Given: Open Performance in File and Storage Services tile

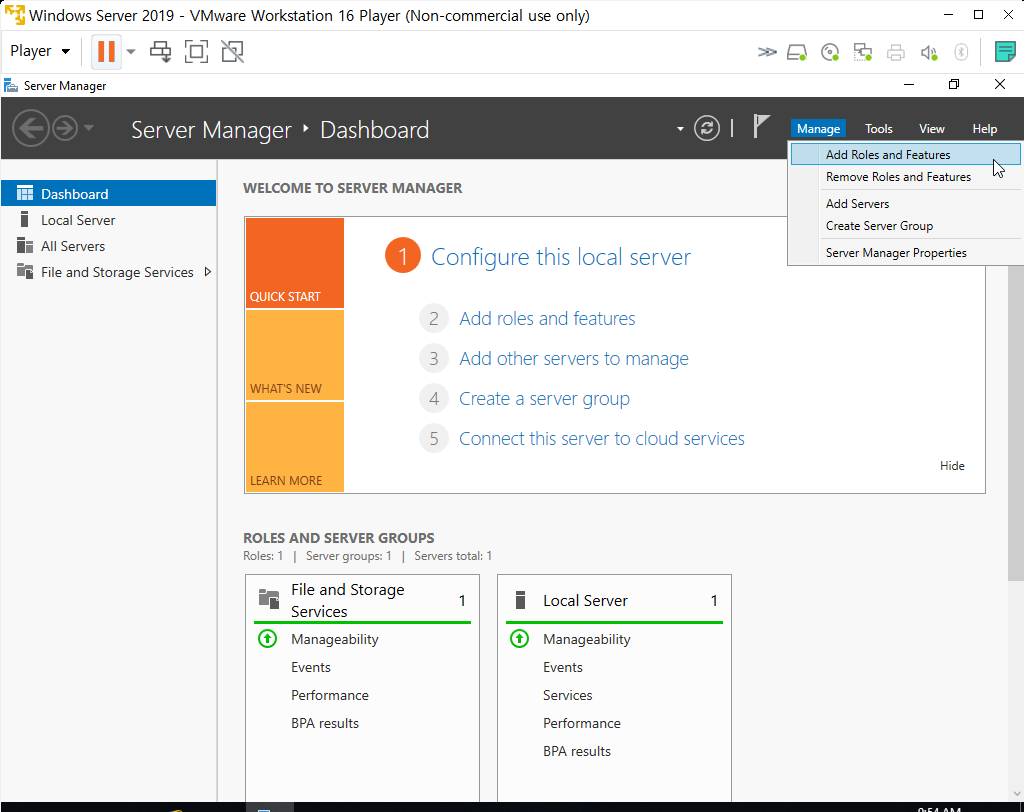Looking at the screenshot, I should click(x=330, y=695).
